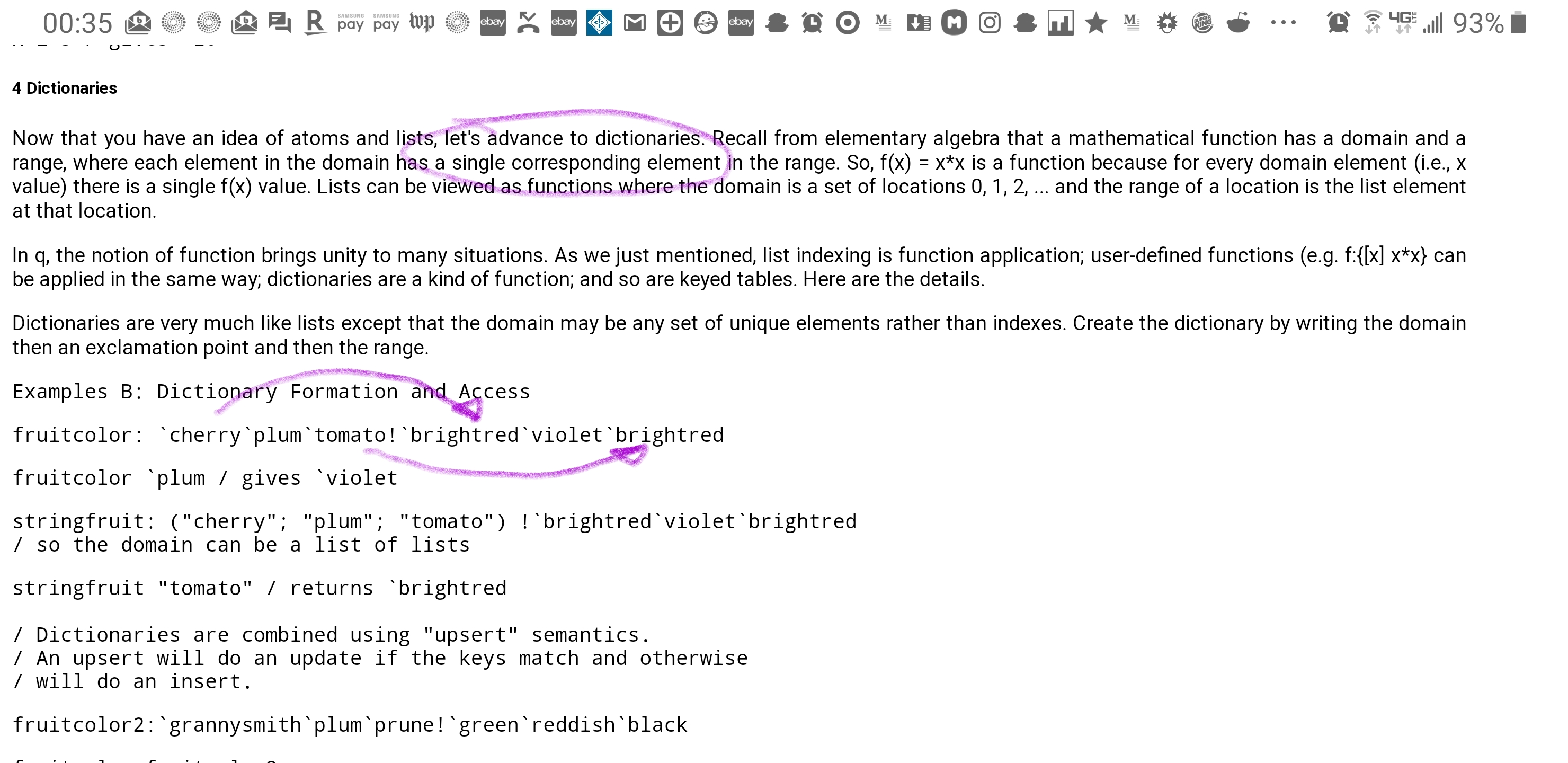Open the Burger King notification icon
Screen dimensions: 1568x763
(1202, 23)
